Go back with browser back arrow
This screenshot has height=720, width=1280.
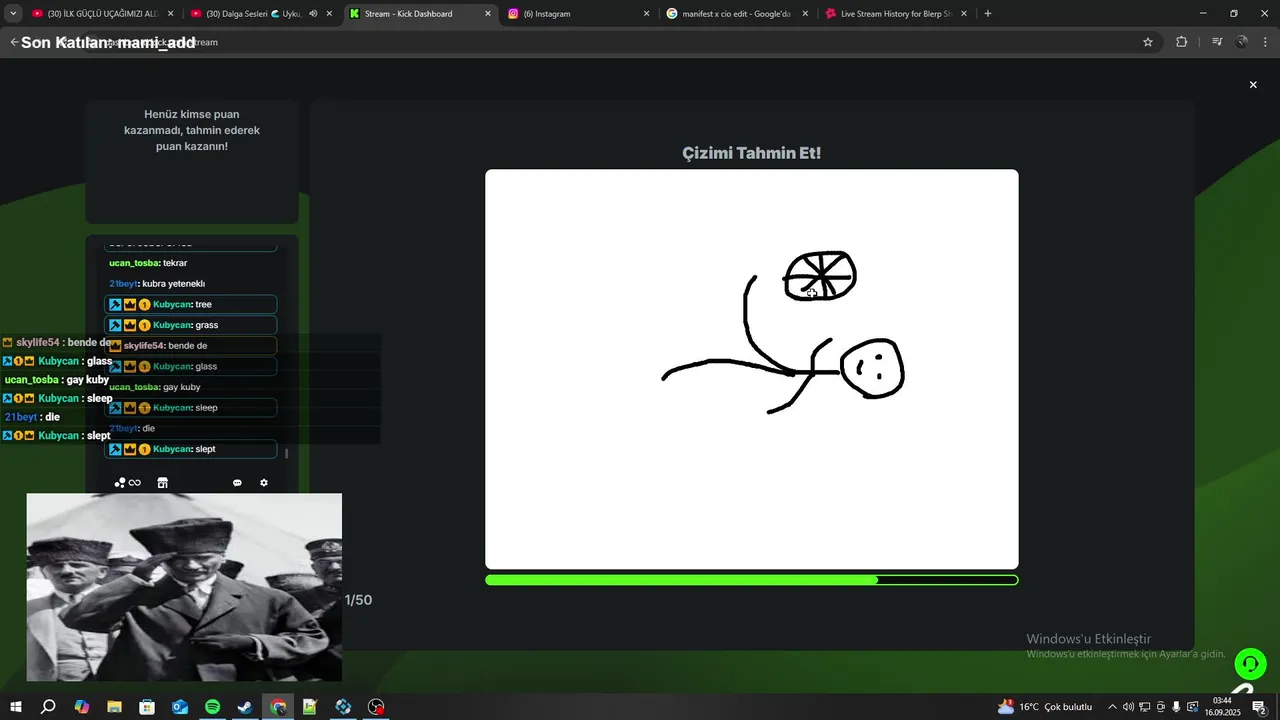tap(14, 42)
